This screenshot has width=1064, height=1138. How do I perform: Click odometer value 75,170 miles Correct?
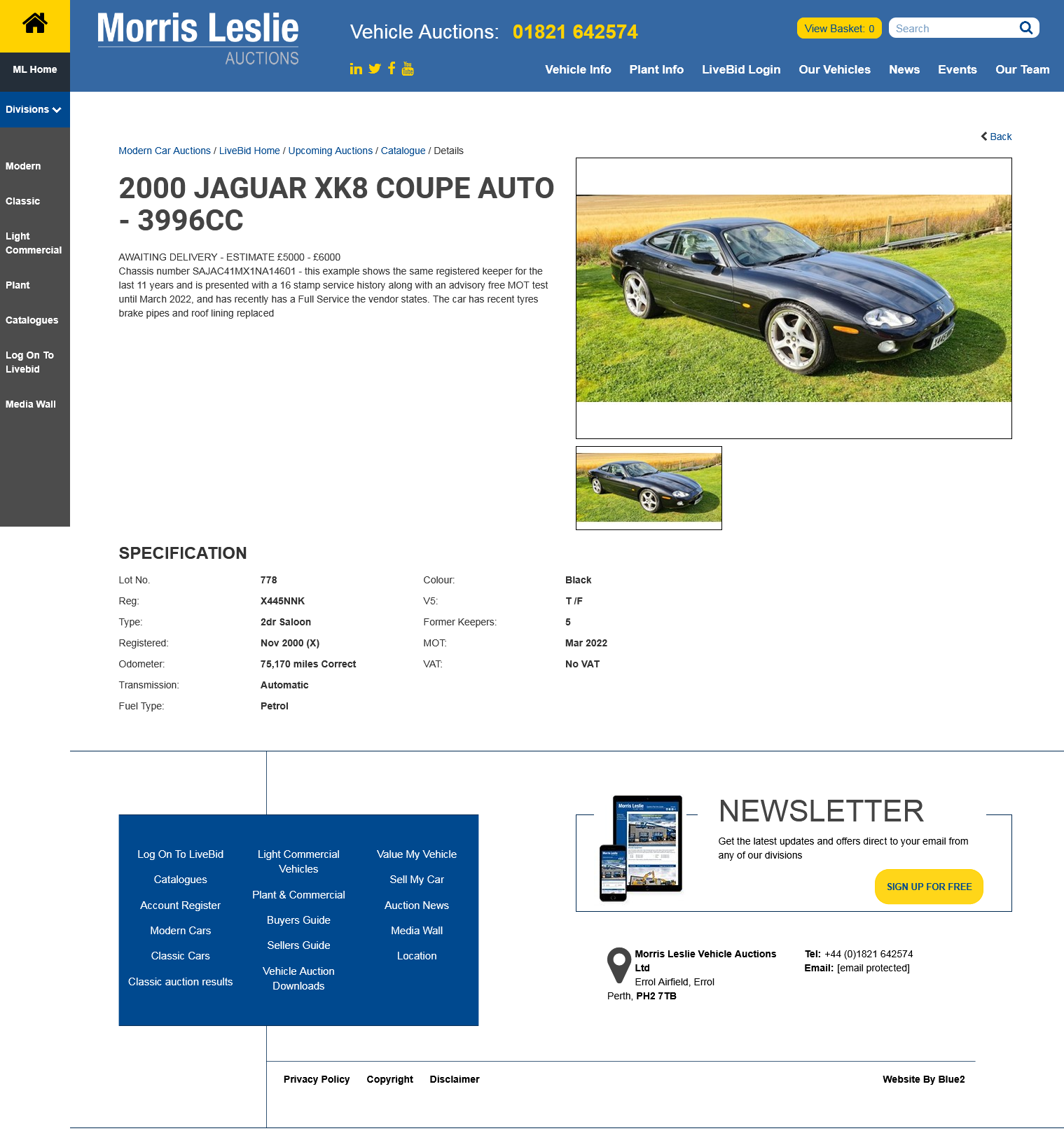[308, 664]
